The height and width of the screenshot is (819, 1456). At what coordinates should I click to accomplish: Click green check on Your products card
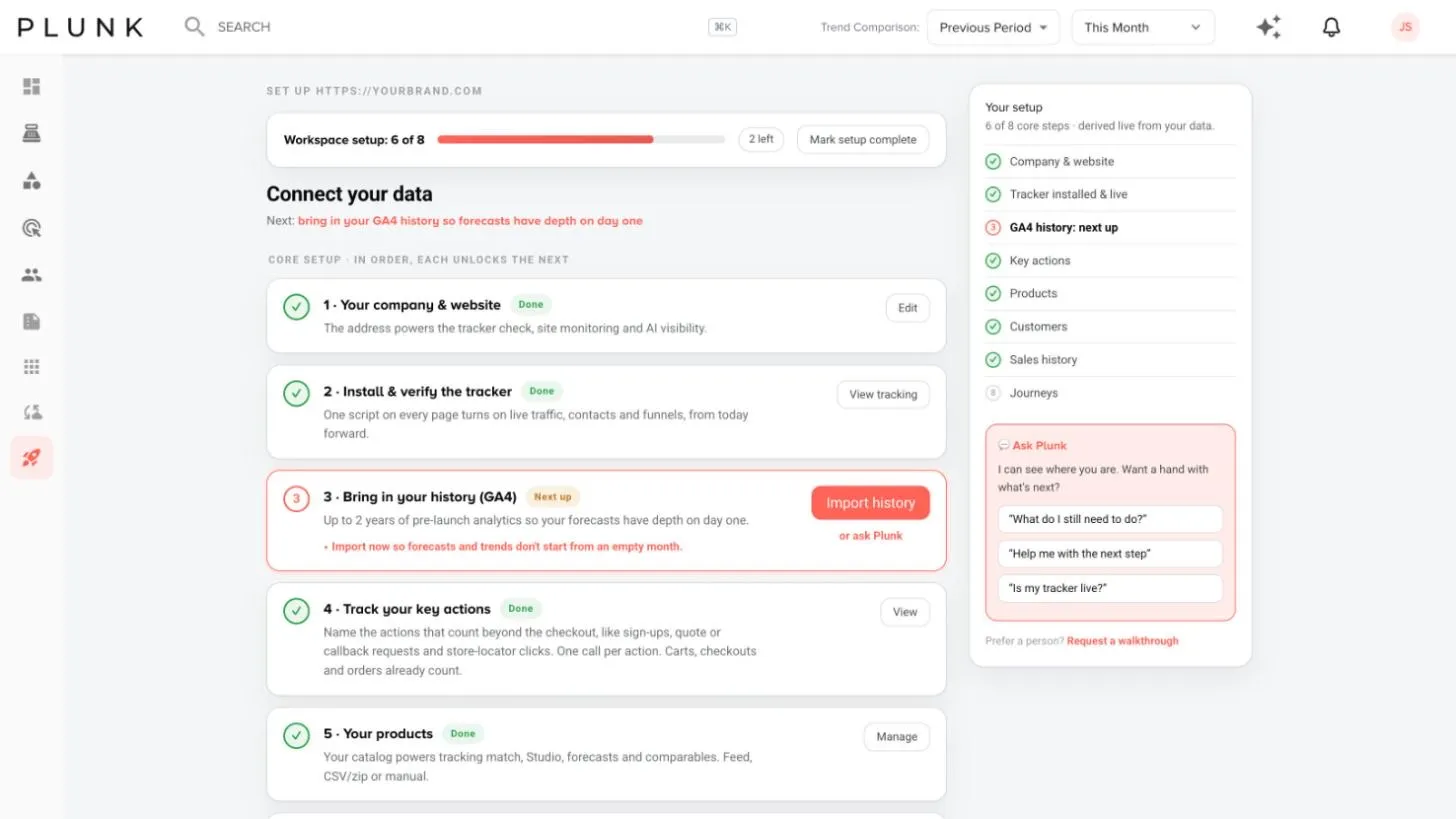coord(296,736)
